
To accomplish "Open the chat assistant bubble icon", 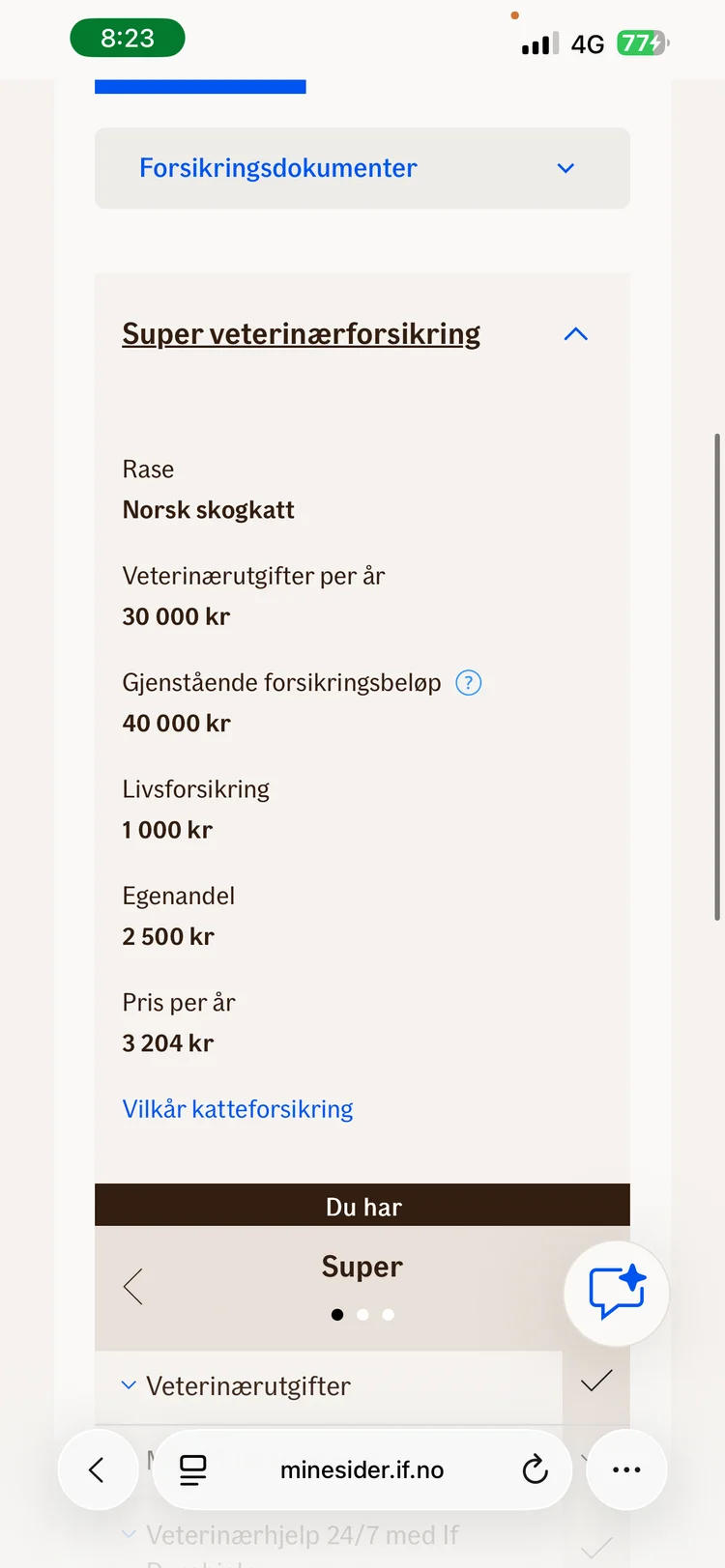I will 617,1293.
